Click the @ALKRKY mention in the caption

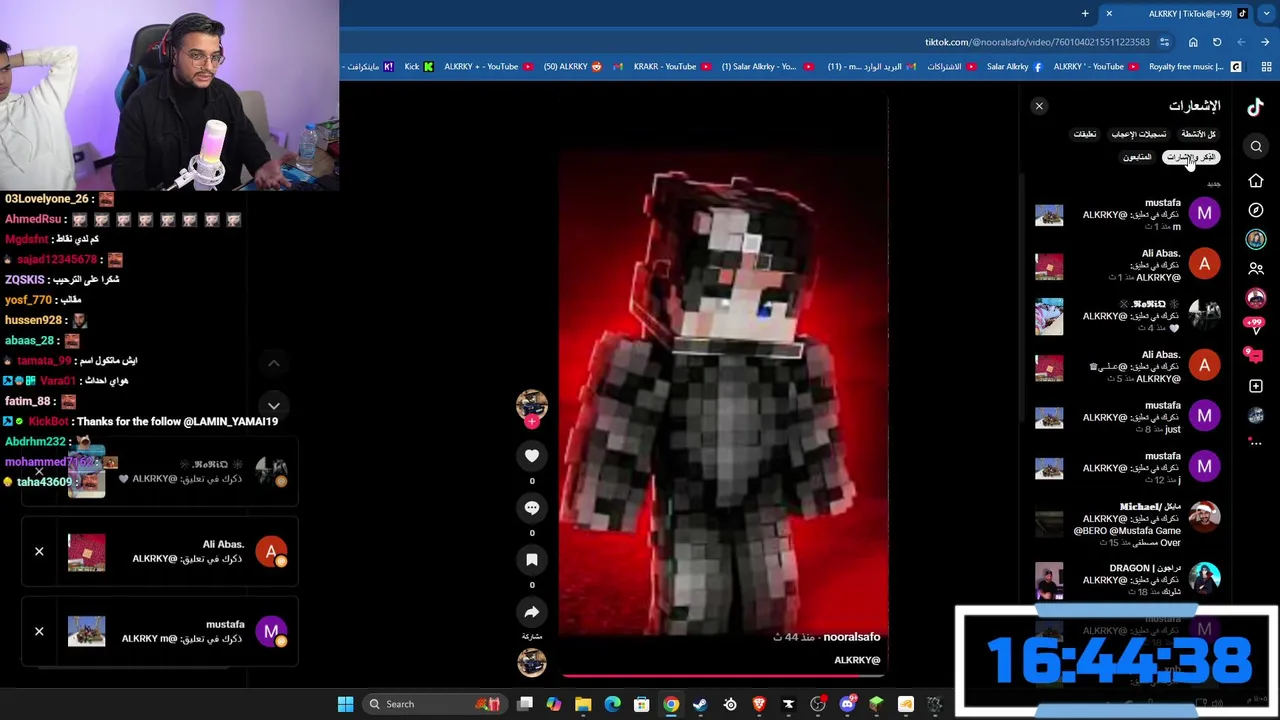coord(857,660)
